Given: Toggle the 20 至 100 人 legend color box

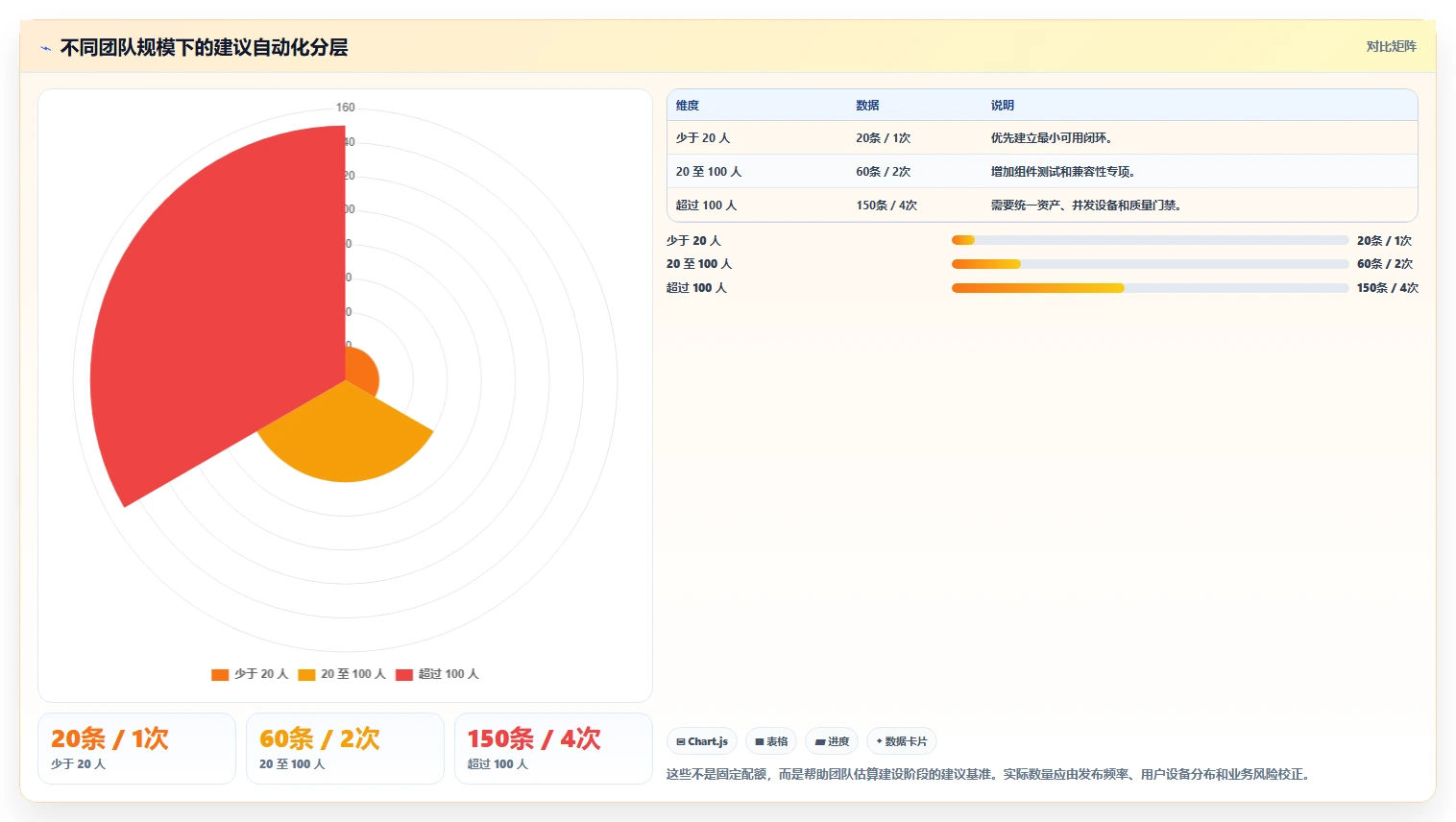Looking at the screenshot, I should pyautogui.click(x=306, y=674).
